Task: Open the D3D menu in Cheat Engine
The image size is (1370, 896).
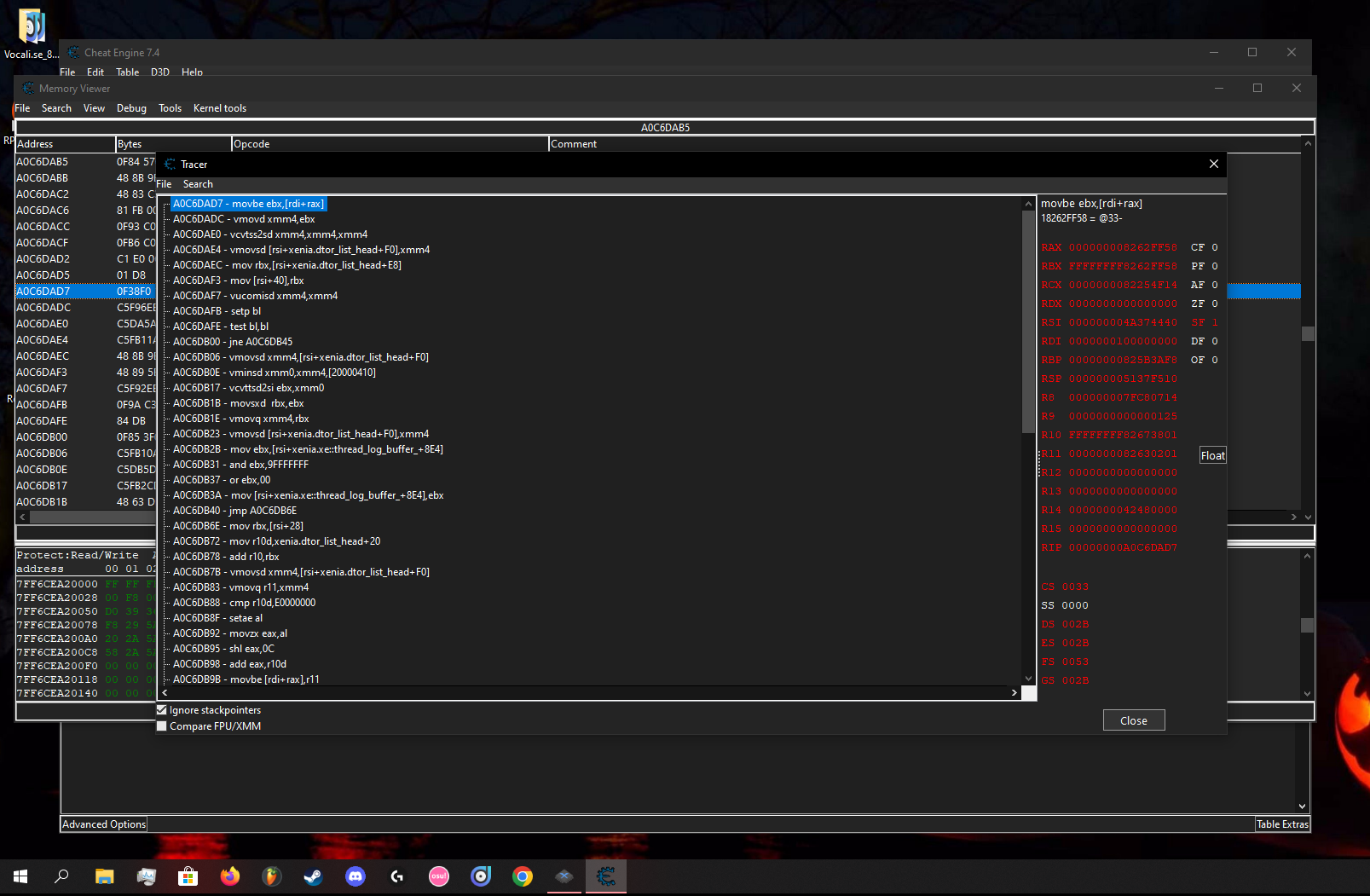Action: (x=159, y=72)
